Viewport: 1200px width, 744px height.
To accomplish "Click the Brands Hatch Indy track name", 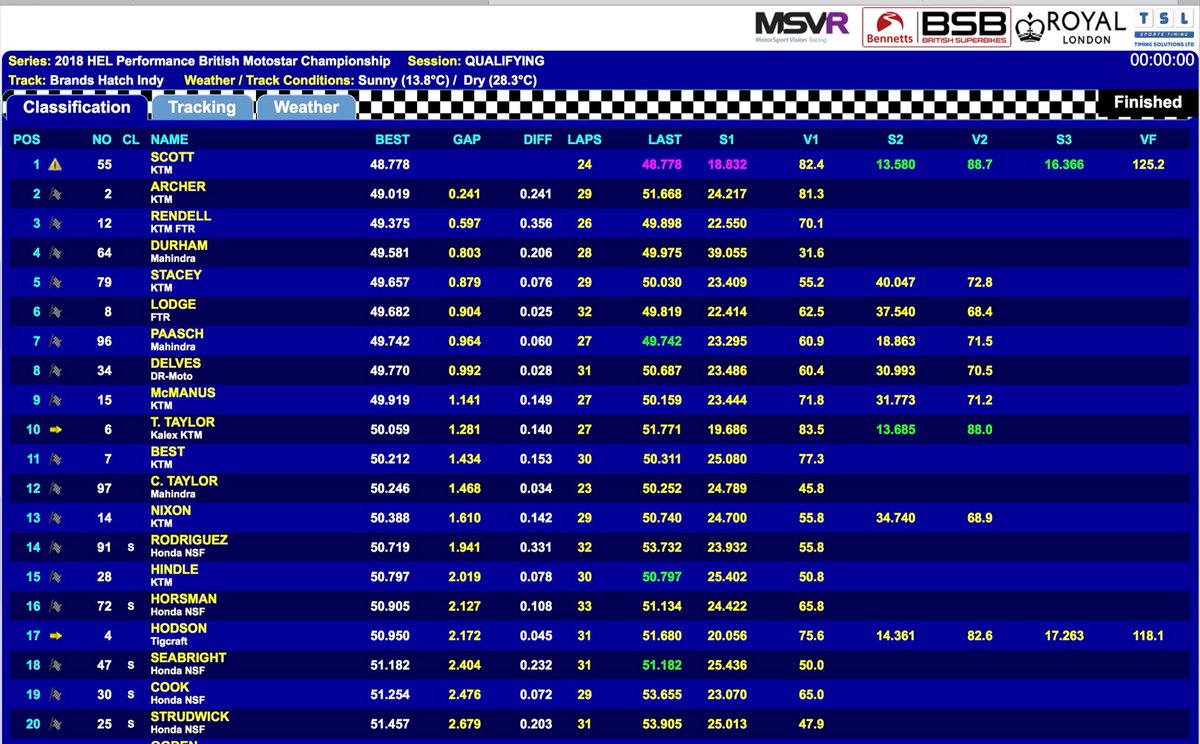I will pyautogui.click(x=107, y=80).
